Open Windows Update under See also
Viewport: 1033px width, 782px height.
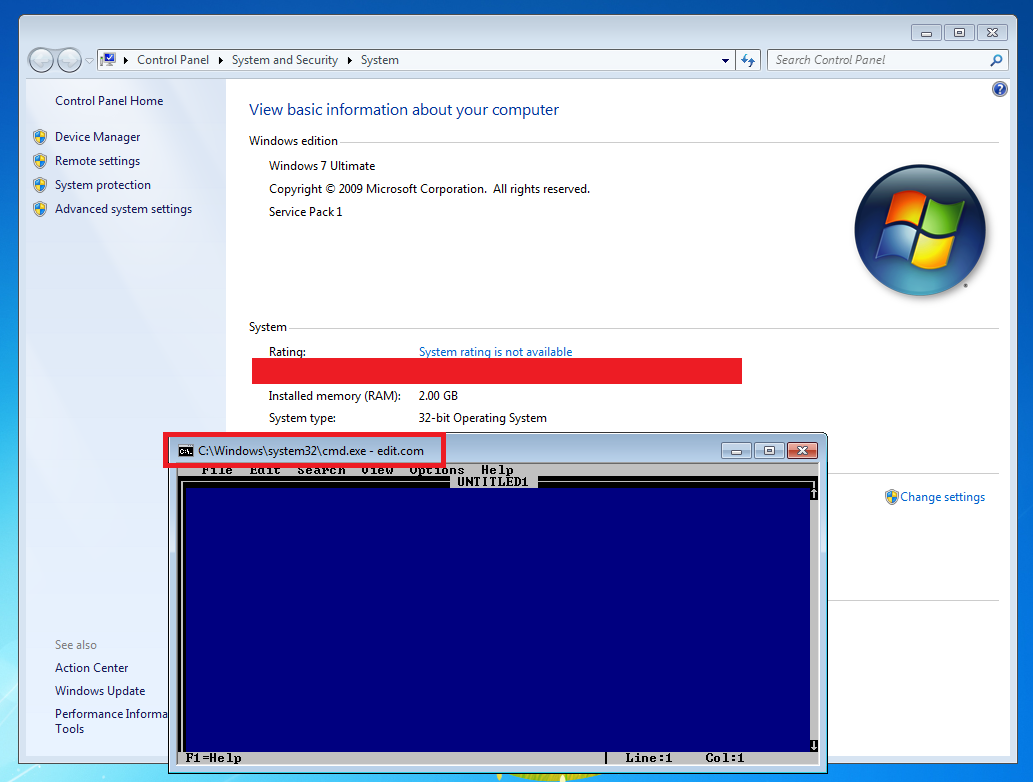click(x=100, y=691)
